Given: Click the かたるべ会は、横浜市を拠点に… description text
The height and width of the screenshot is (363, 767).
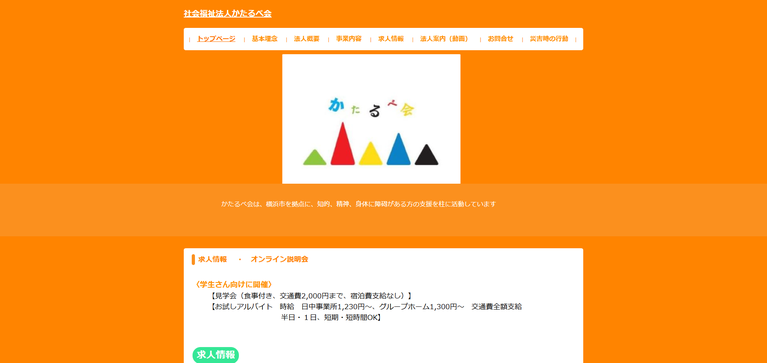Looking at the screenshot, I should click(359, 204).
